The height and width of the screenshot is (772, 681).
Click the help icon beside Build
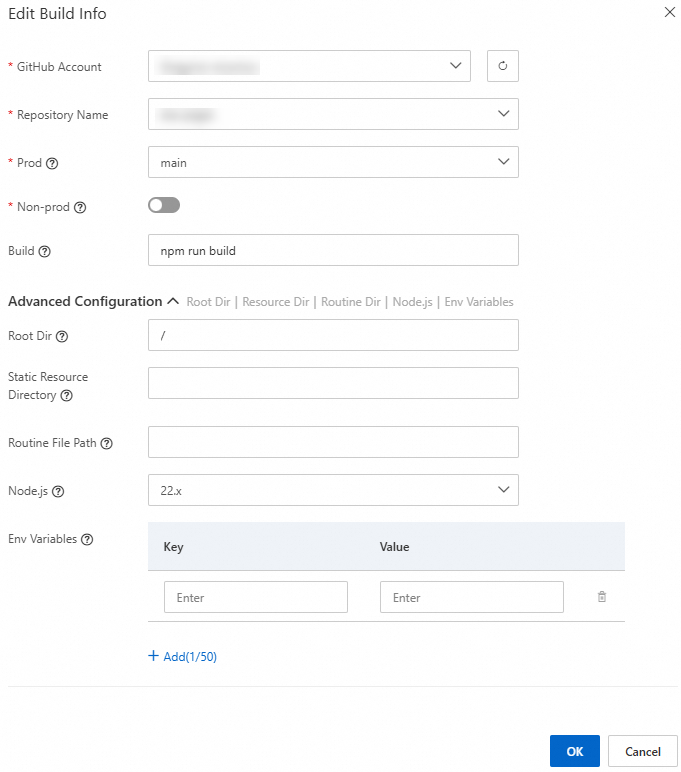pyautogui.click(x=44, y=251)
